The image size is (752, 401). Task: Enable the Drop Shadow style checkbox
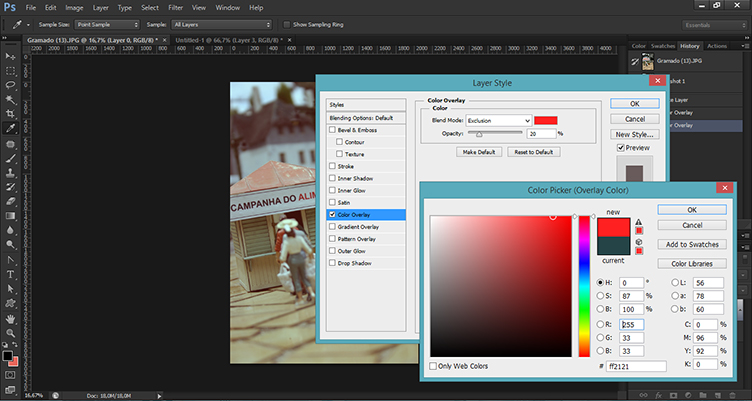(x=333, y=262)
